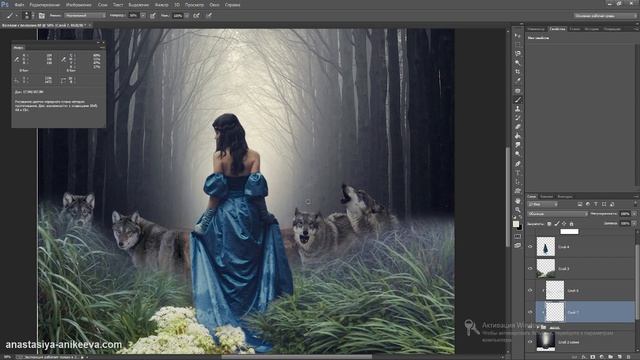
Task: Open the workspace switcher dropdown
Action: point(605,16)
